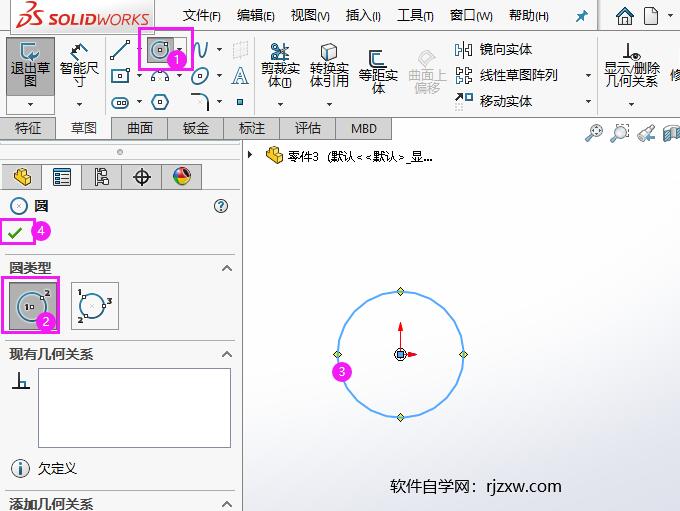
Task: Open the Rectangle tool dropdown arrow
Action: (139, 76)
